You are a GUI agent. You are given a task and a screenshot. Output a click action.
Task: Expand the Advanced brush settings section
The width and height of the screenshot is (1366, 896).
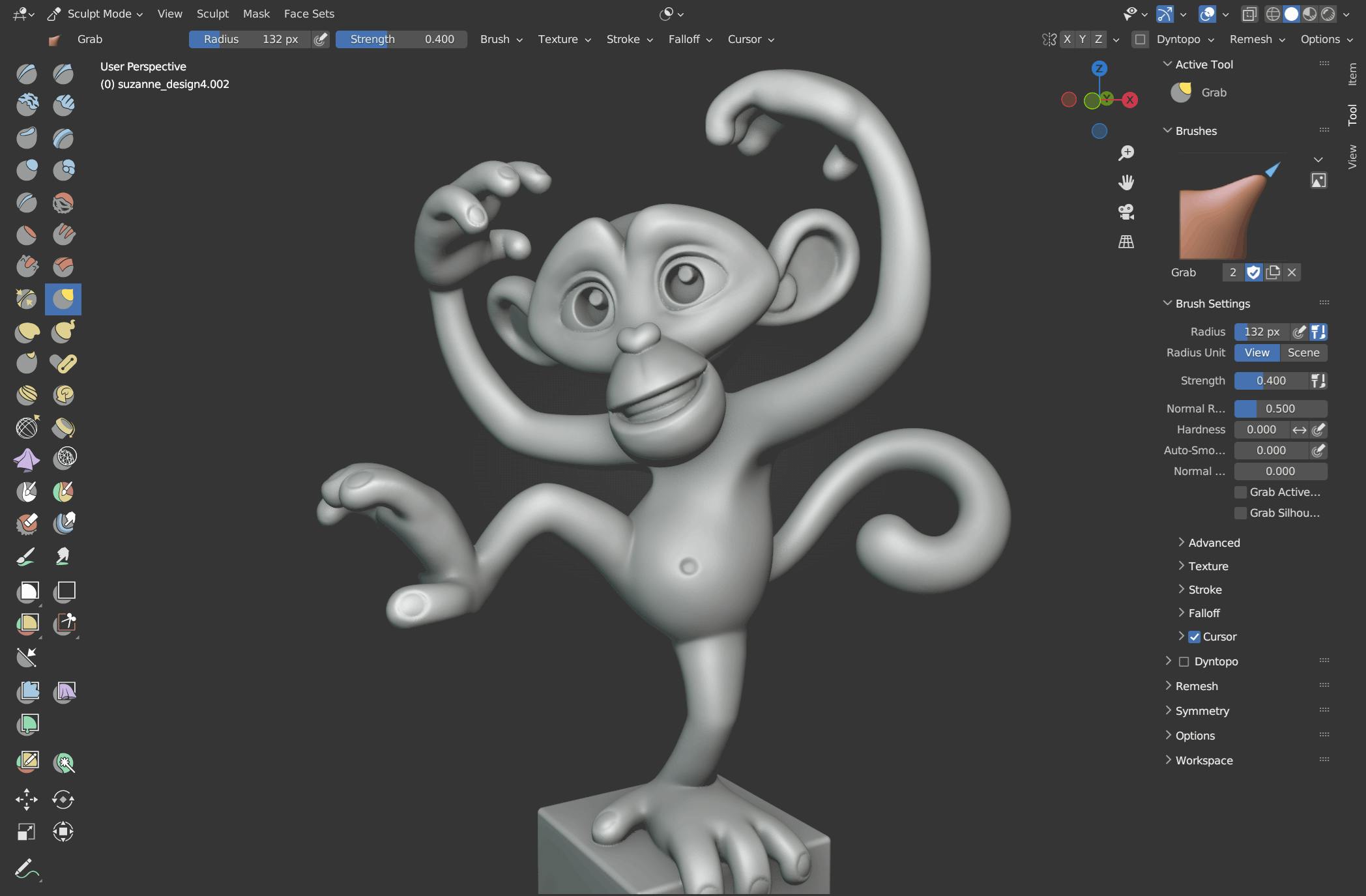(x=1213, y=543)
